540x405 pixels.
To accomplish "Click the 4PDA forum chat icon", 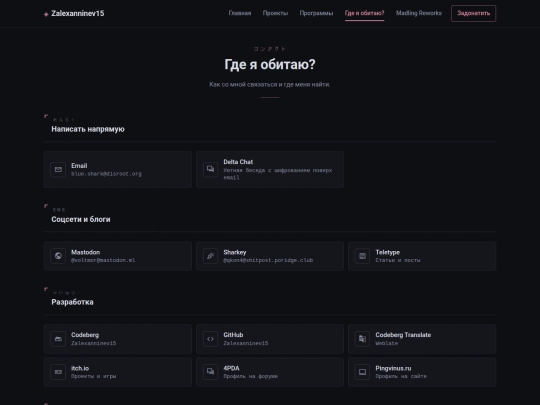I will click(x=210, y=372).
